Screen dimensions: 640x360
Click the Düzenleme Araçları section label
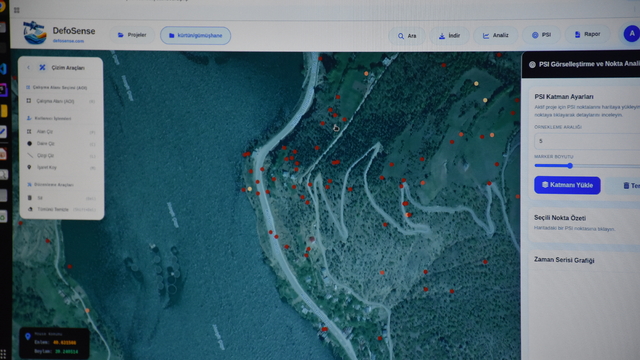53,184
